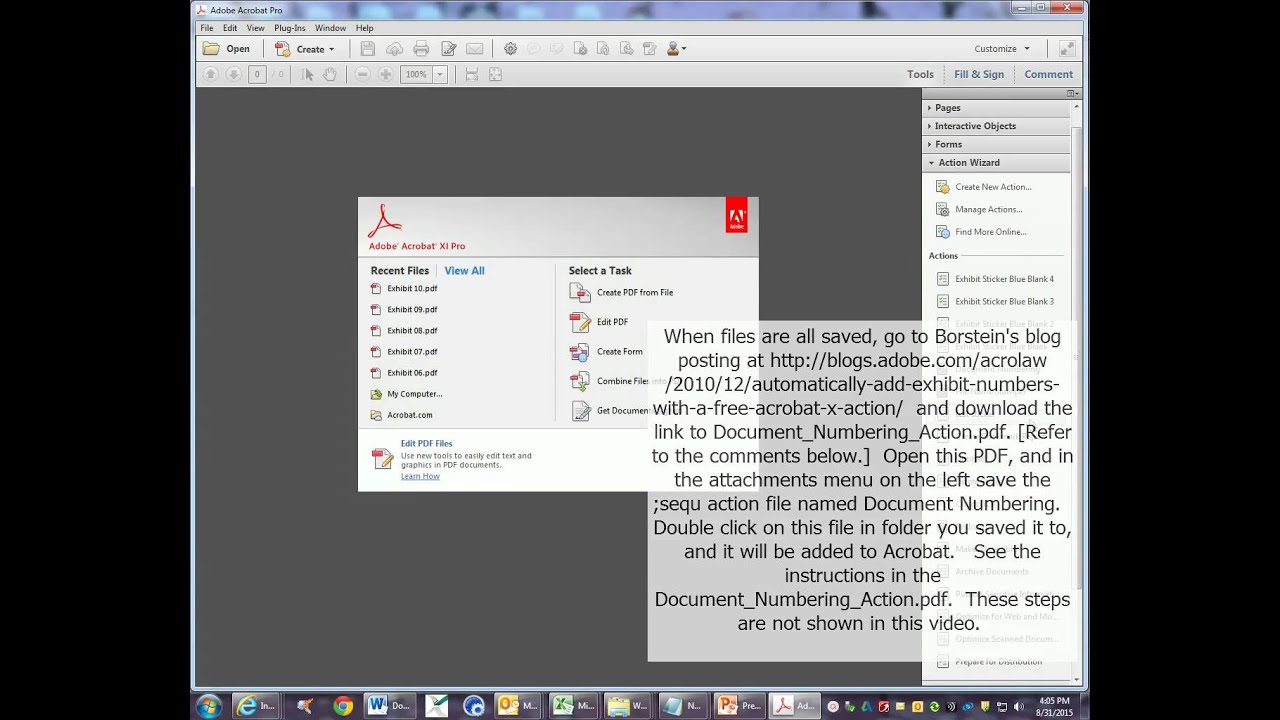Run the Exhibit Sticker Blue Blank 3 action
This screenshot has width=1280, height=720.
[1004, 301]
